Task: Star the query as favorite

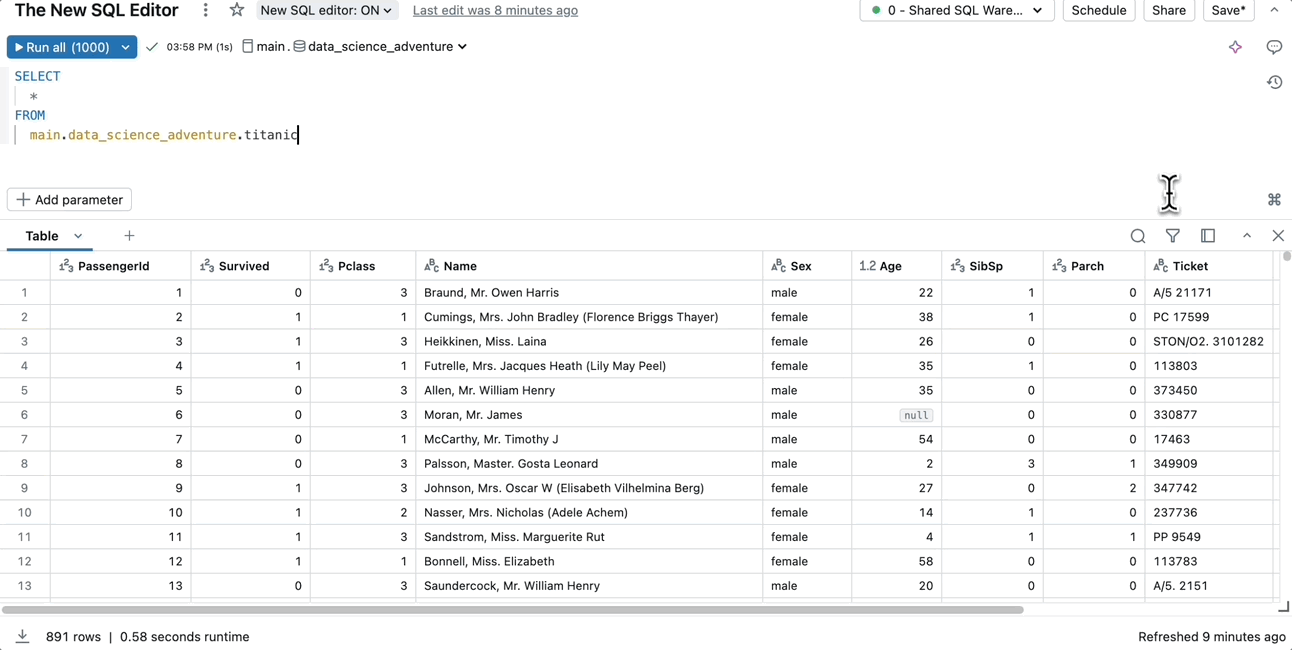Action: (237, 10)
